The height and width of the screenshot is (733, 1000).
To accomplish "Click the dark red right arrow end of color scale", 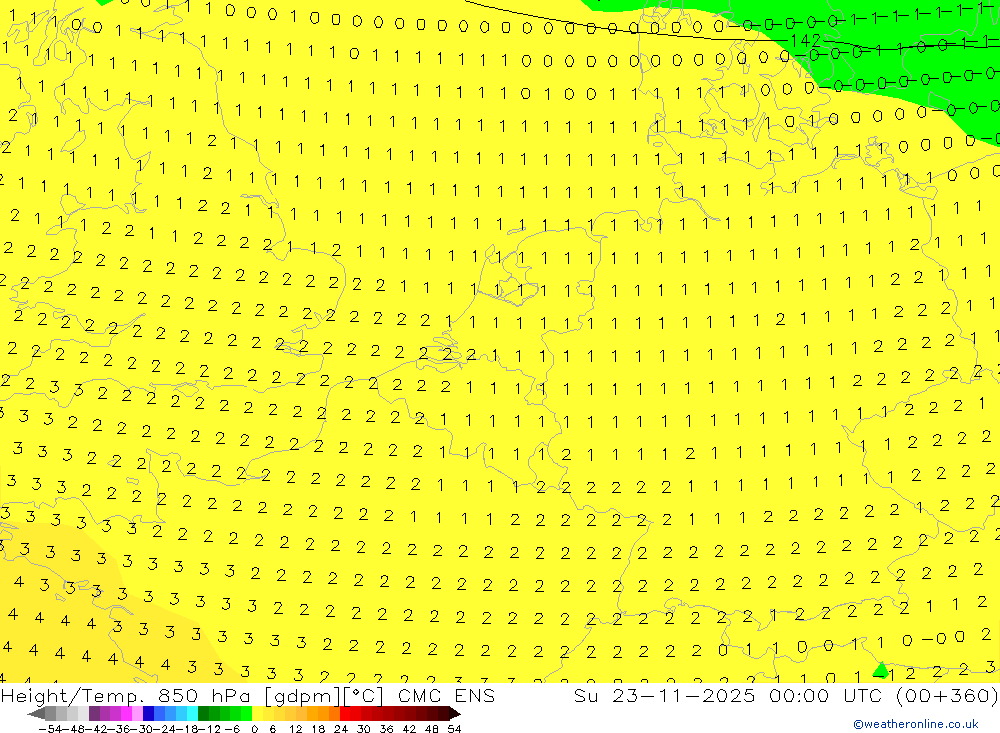I will pyautogui.click(x=455, y=713).
